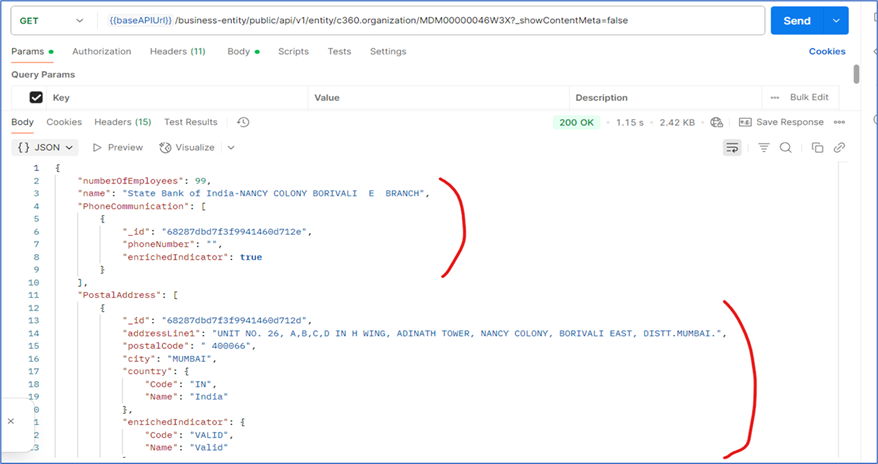The width and height of the screenshot is (878, 464).
Task: Open more options beside Save Response
Action: tap(840, 122)
